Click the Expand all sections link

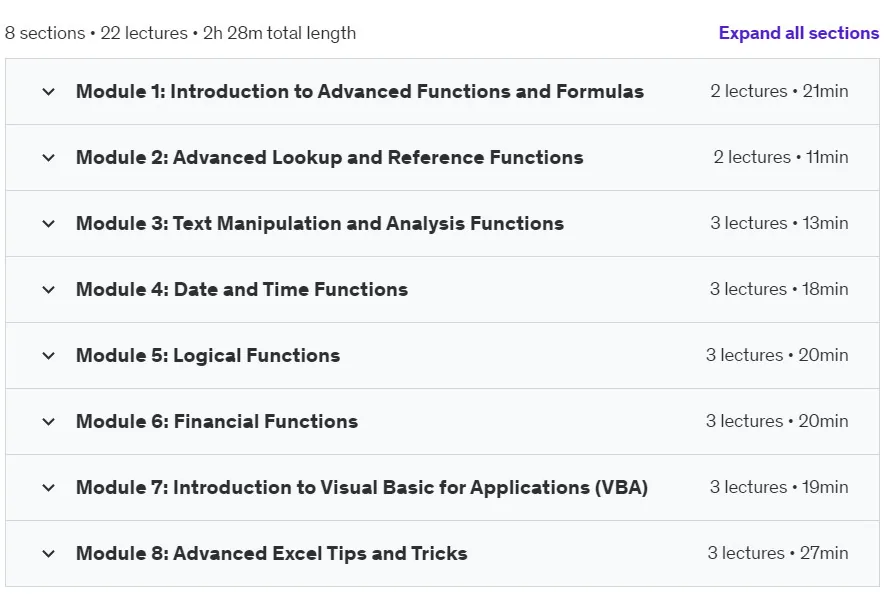click(798, 33)
